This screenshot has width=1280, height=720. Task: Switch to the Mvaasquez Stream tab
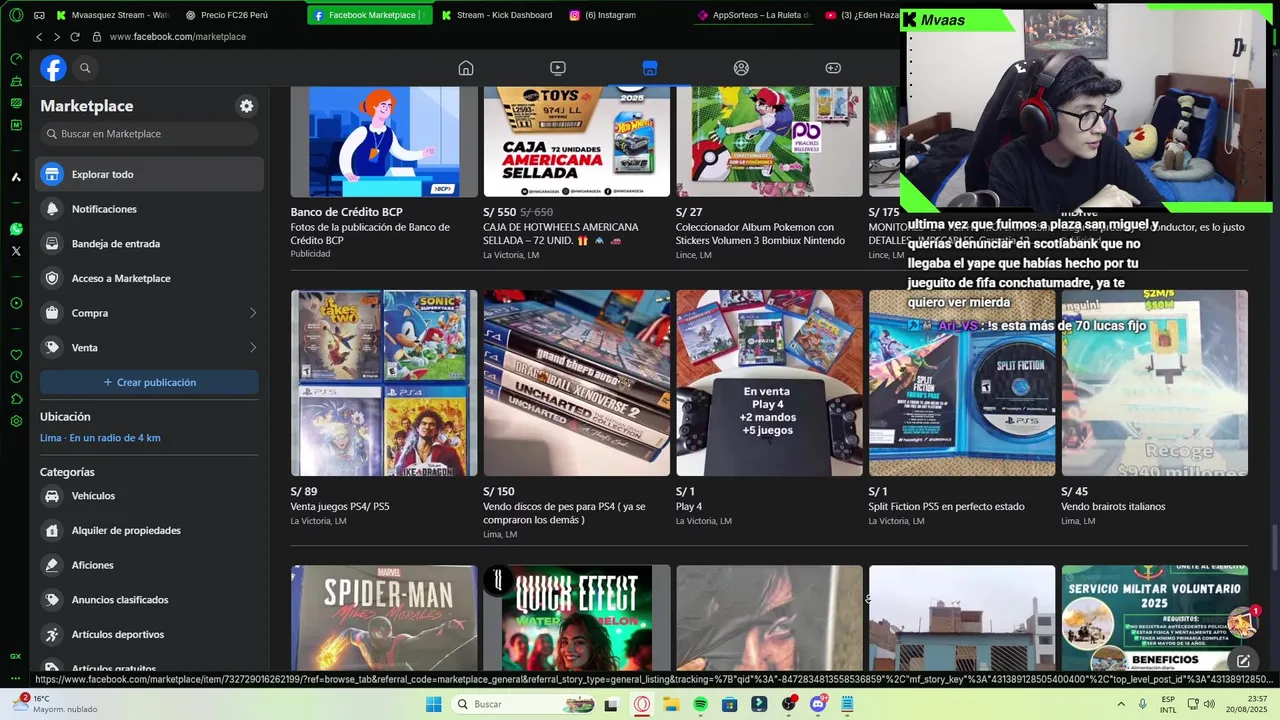(113, 15)
